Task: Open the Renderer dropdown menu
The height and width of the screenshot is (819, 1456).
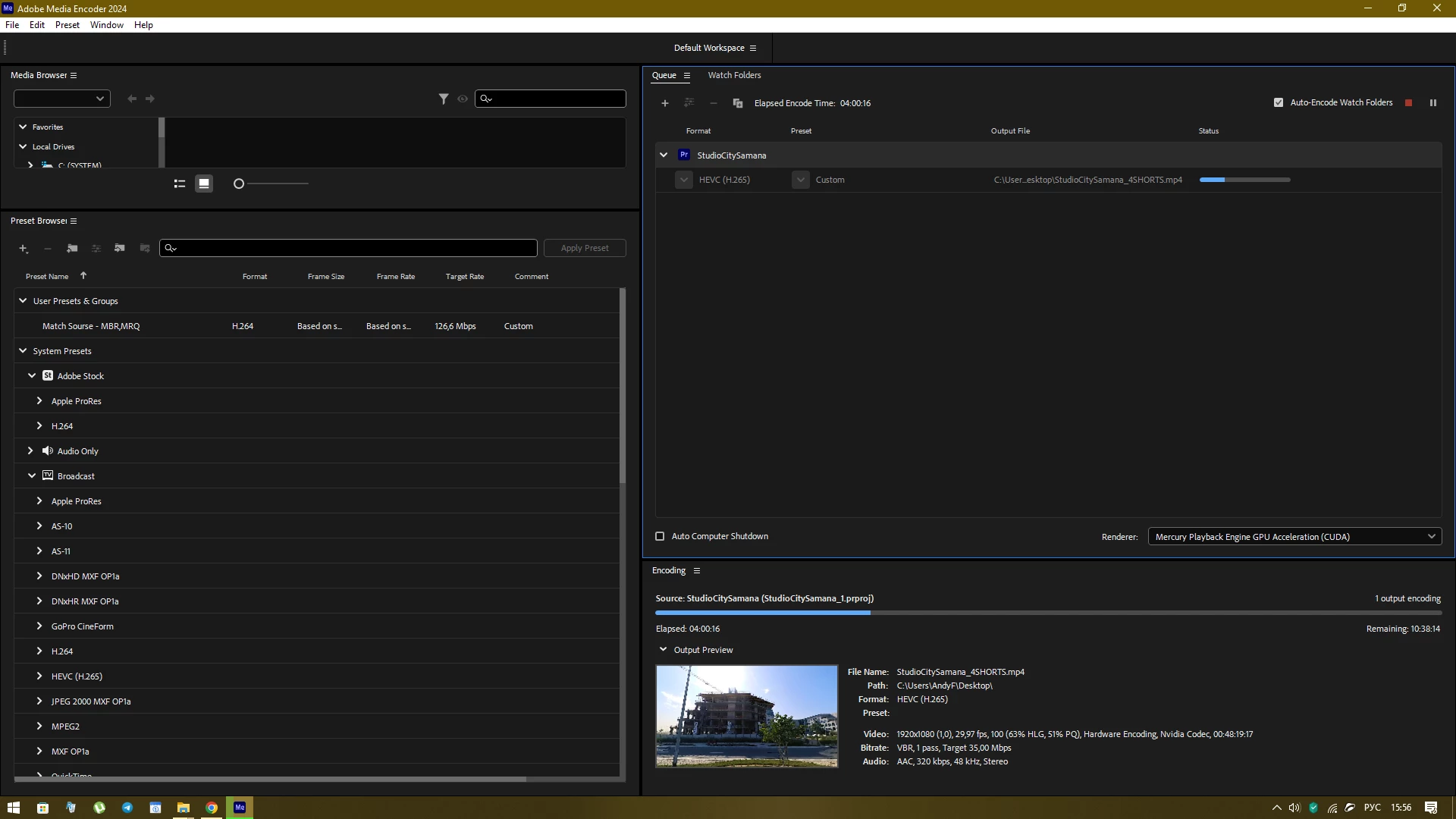Action: pos(1294,537)
